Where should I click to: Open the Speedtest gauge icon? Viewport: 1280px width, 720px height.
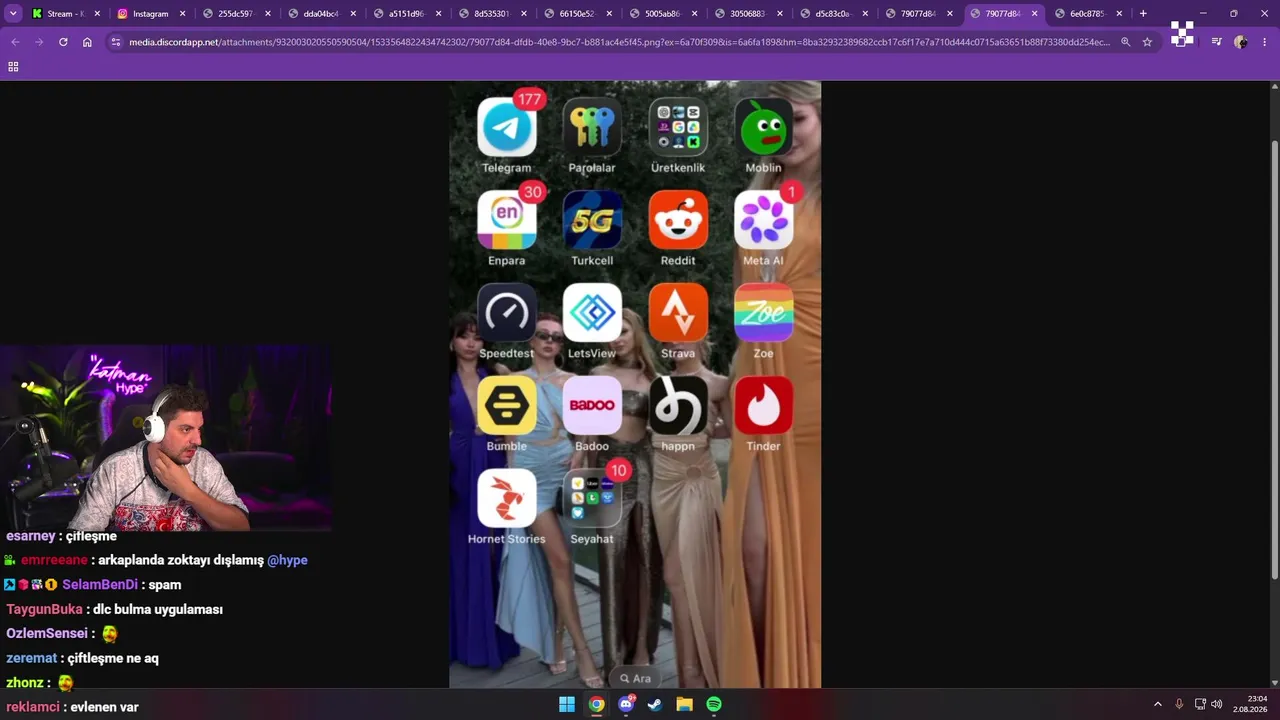pyautogui.click(x=507, y=313)
